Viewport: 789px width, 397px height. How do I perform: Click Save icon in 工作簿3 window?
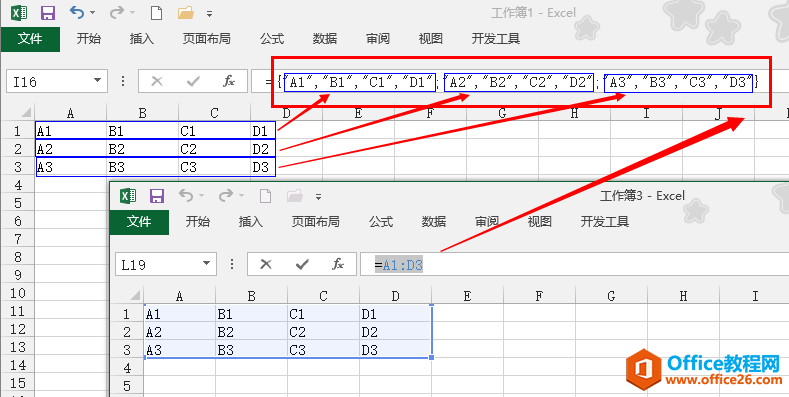157,196
